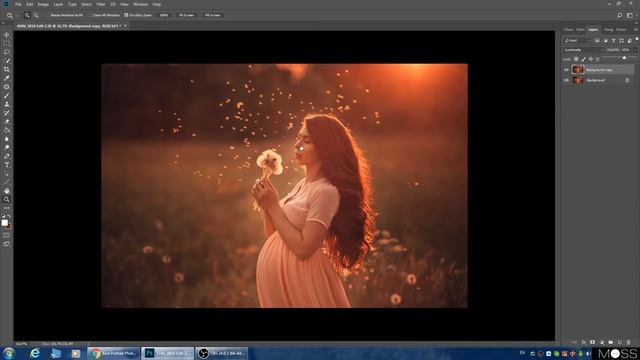Open the Window menu
The image size is (640, 360).
pos(141,4)
